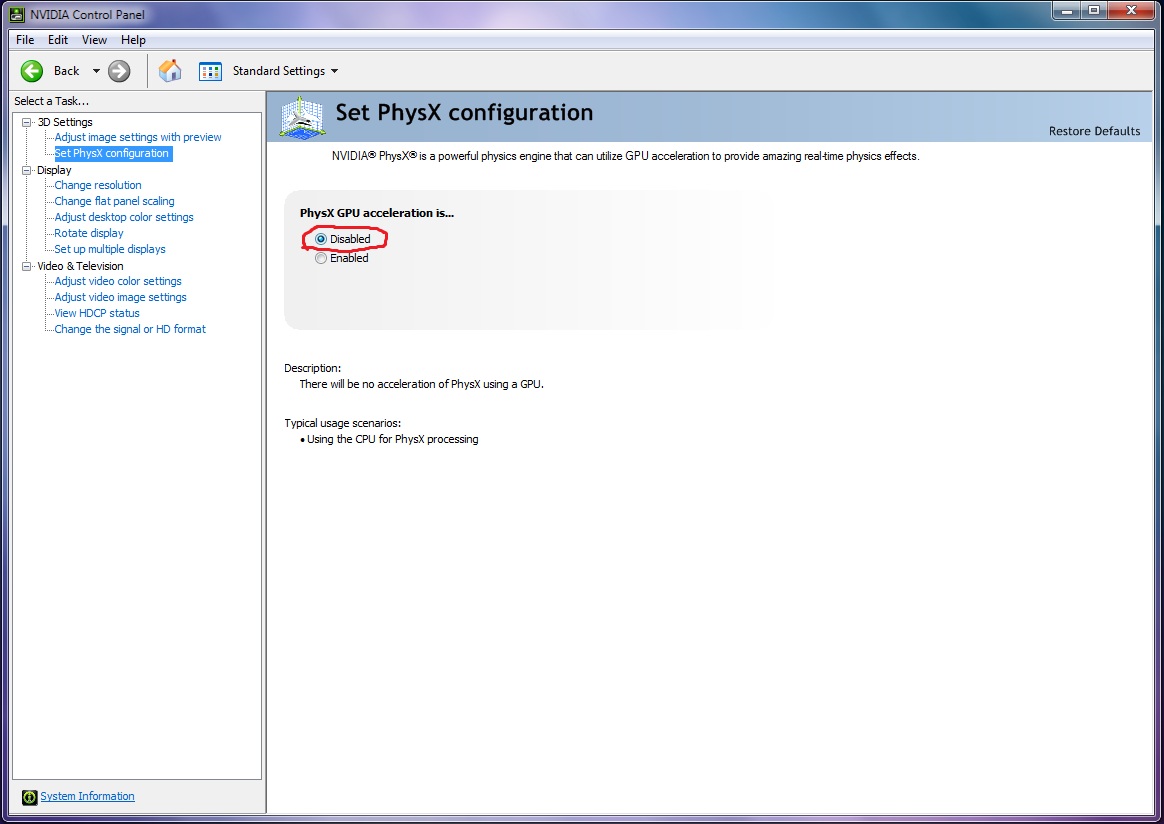Click the Forward arrow icon
The width and height of the screenshot is (1164, 824).
coord(119,71)
